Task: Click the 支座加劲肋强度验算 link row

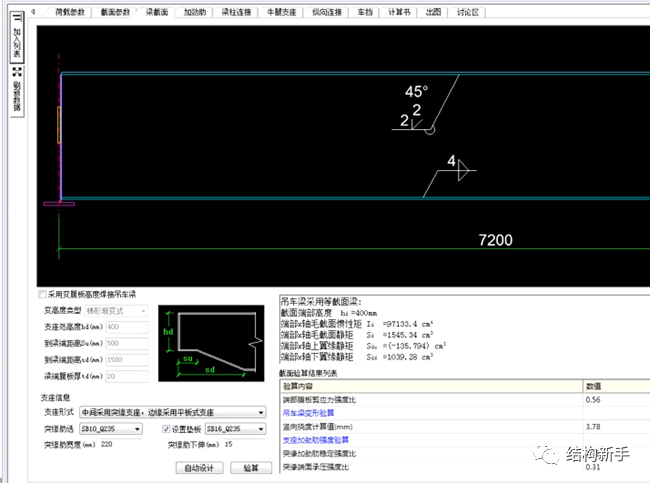Action: click(316, 440)
